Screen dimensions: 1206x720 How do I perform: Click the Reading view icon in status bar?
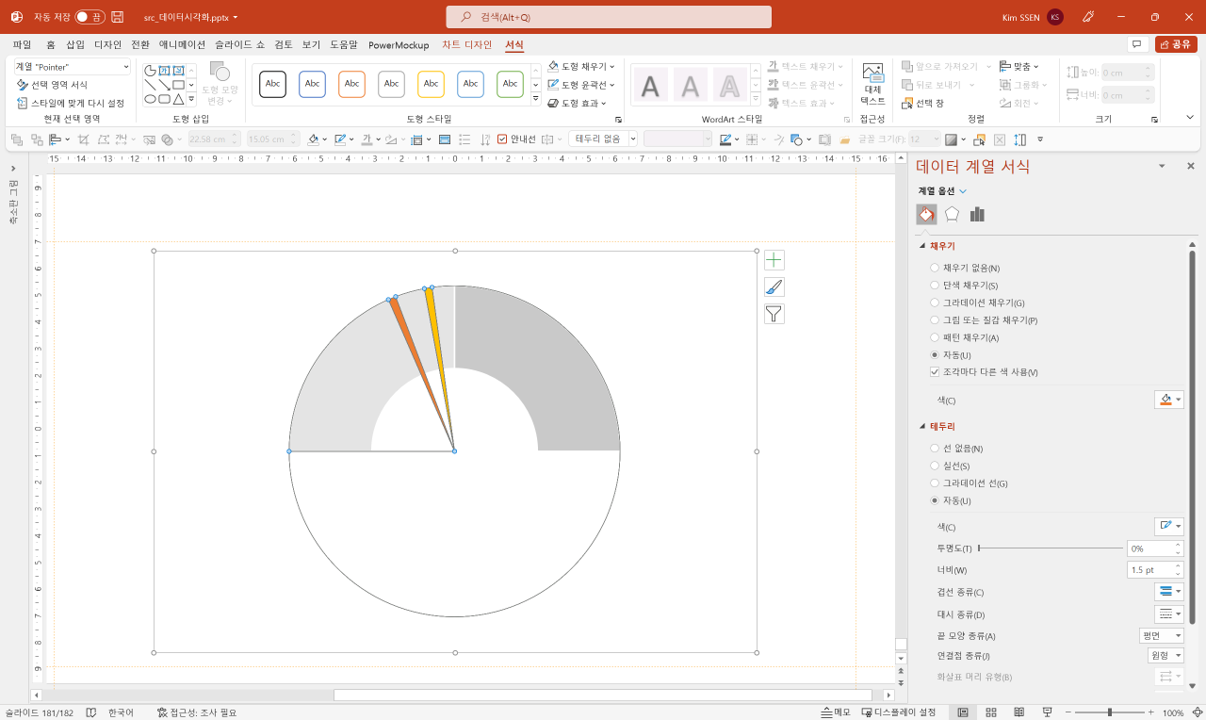(x=1019, y=712)
